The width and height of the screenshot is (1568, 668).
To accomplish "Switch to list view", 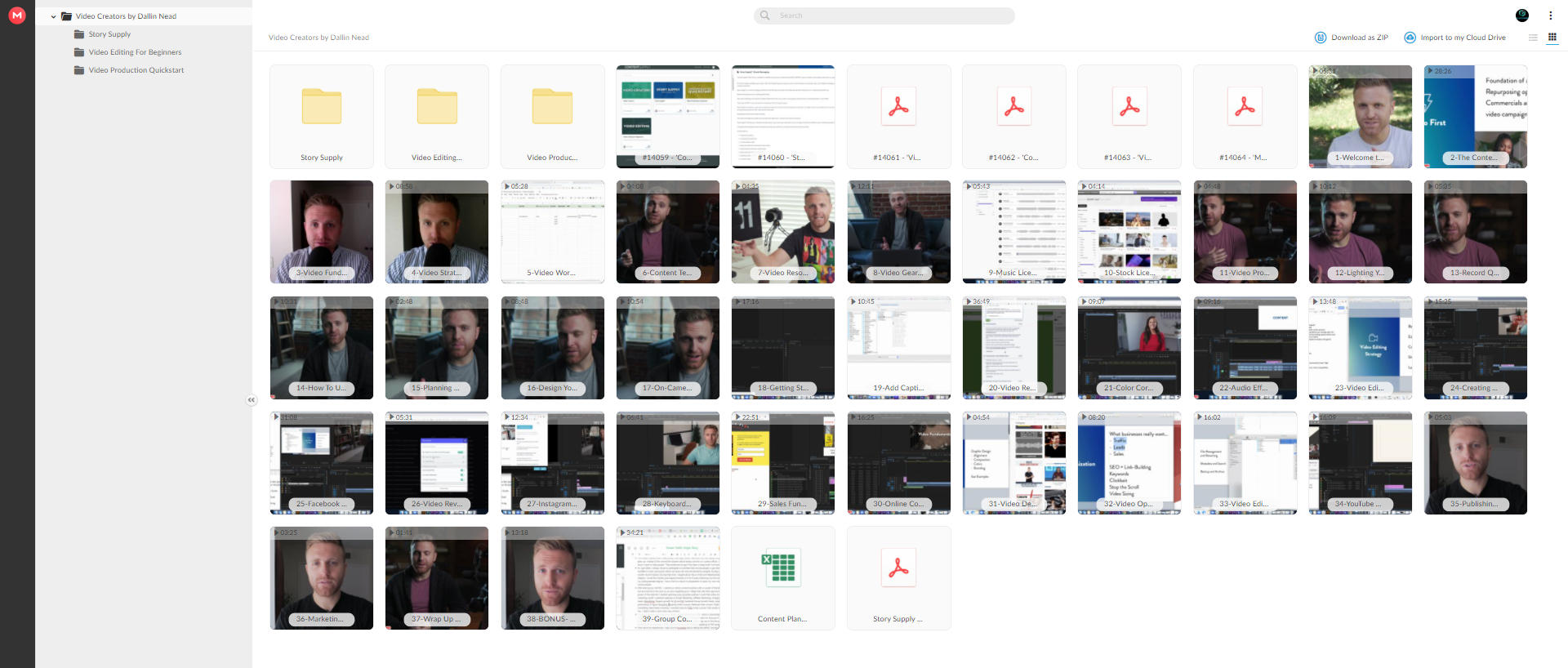I will [1533, 38].
